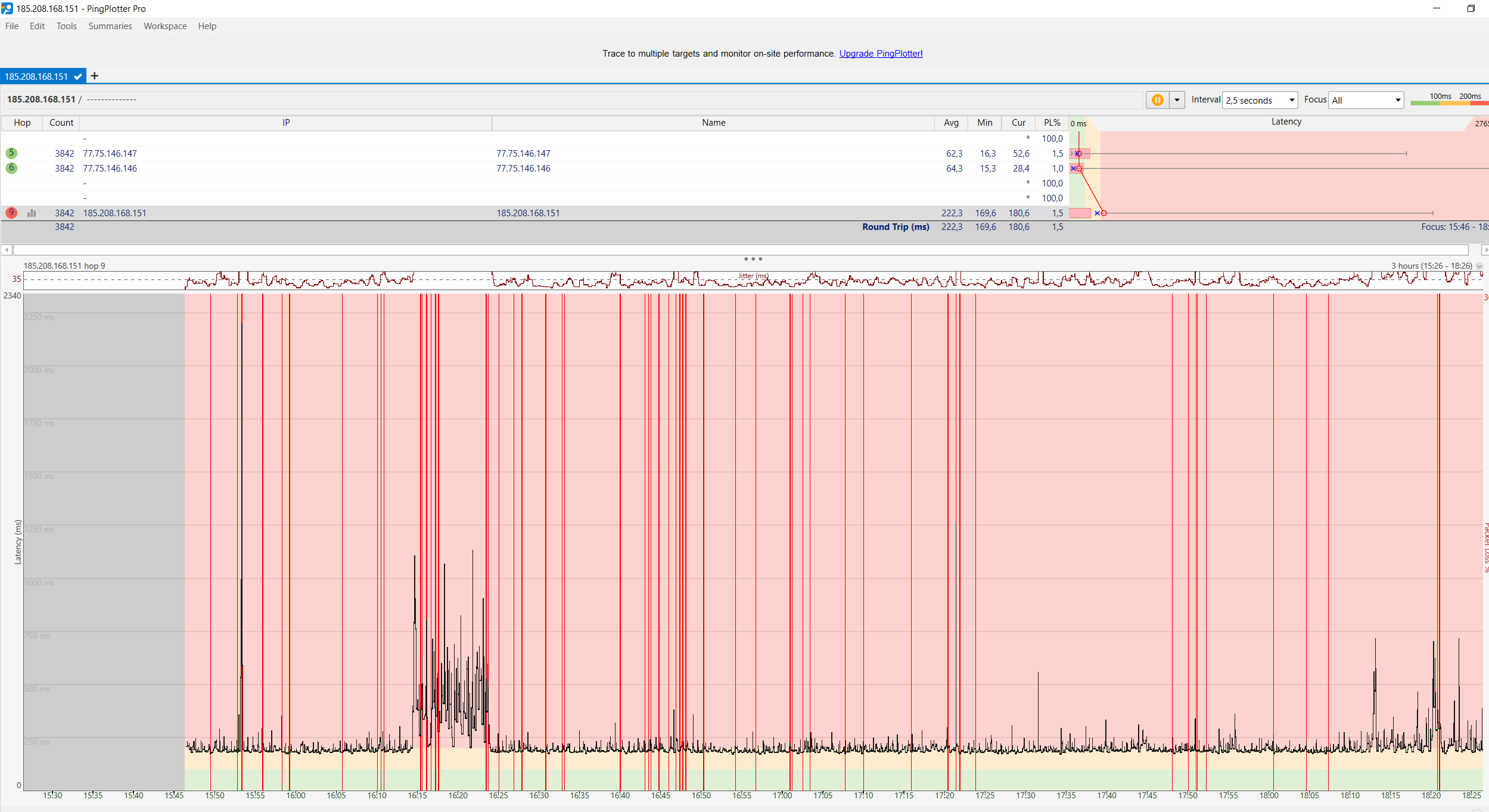
Task: Click the green hop 6 circle
Action: coord(11,168)
